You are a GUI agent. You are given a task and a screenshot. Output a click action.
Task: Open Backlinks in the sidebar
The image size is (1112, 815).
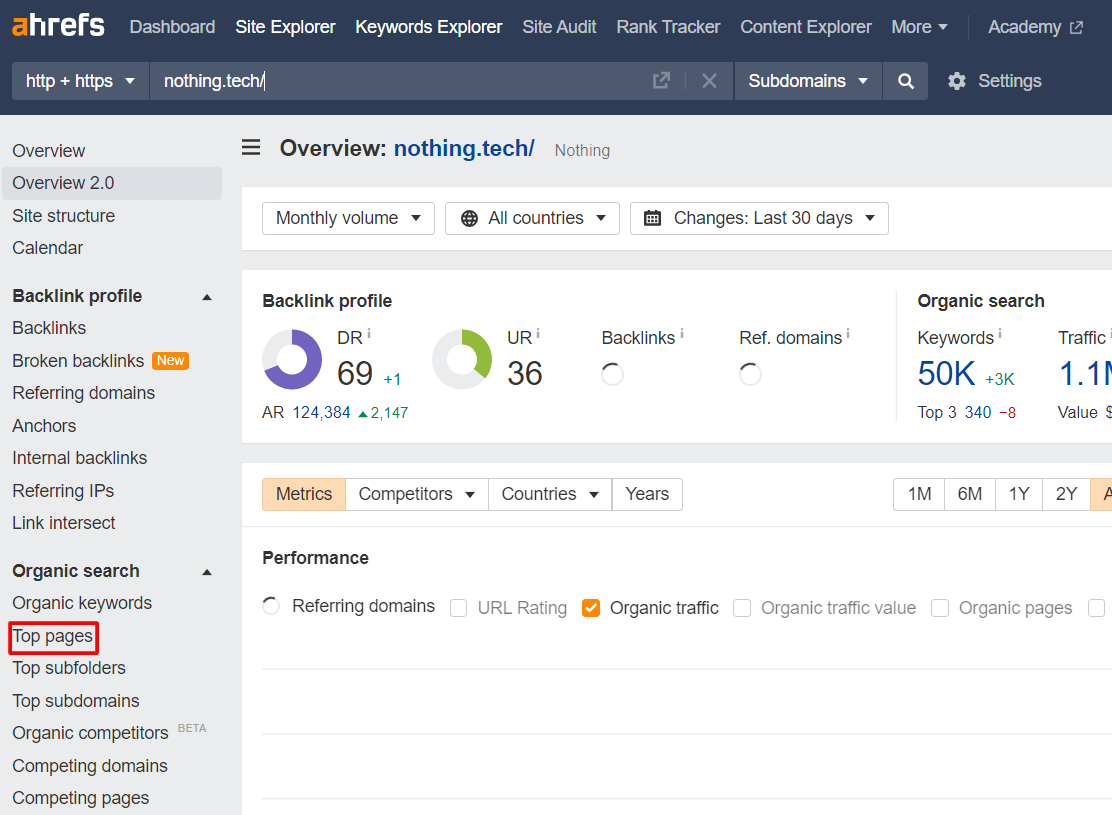49,328
